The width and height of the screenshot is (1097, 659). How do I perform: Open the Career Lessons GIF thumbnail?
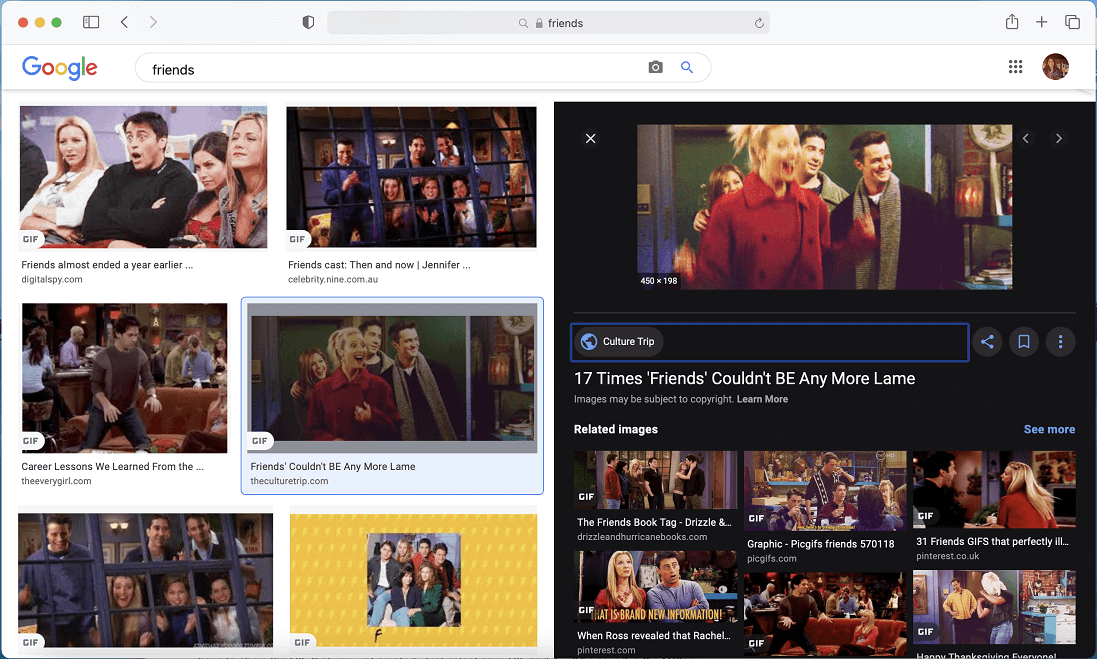125,378
